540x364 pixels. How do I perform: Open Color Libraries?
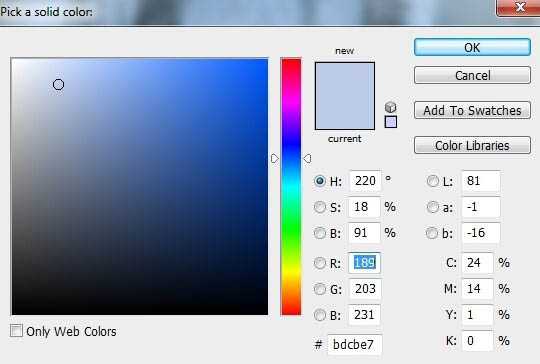click(x=472, y=145)
